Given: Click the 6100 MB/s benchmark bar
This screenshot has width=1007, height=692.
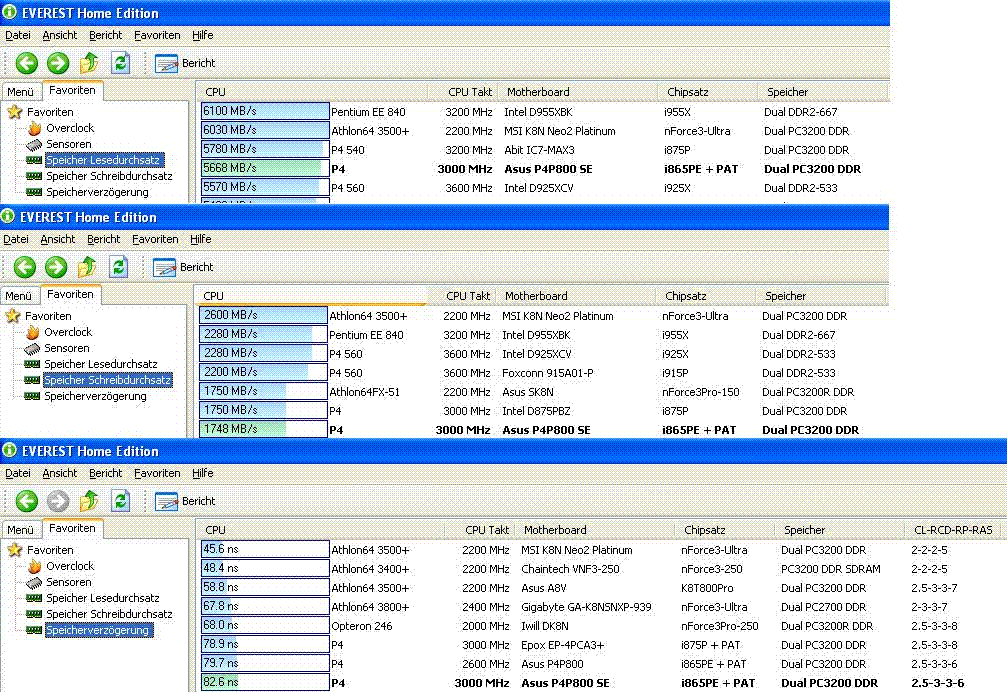Looking at the screenshot, I should [x=265, y=111].
